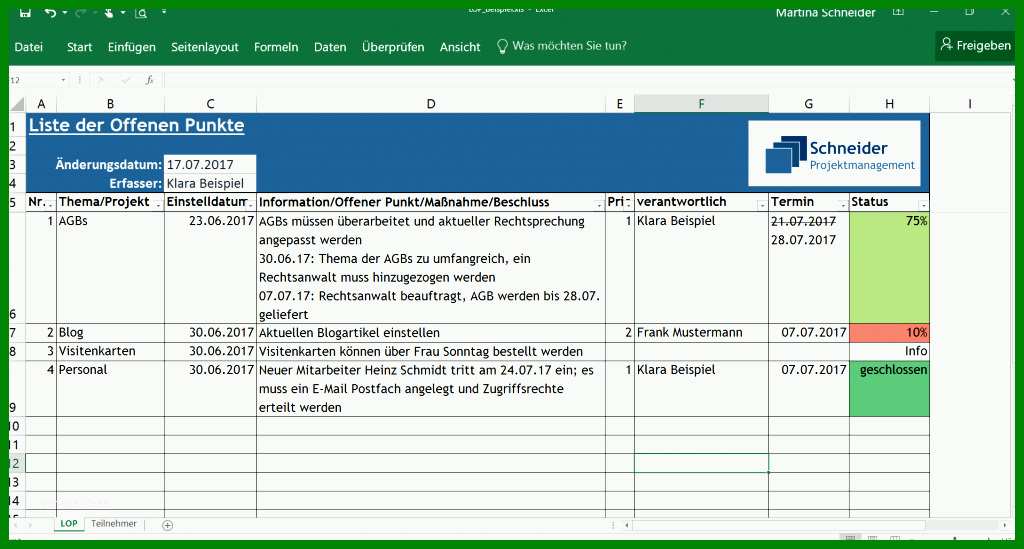This screenshot has height=549, width=1024.
Task: Open ribbon display options icon
Action: pyautogui.click(x=899, y=12)
